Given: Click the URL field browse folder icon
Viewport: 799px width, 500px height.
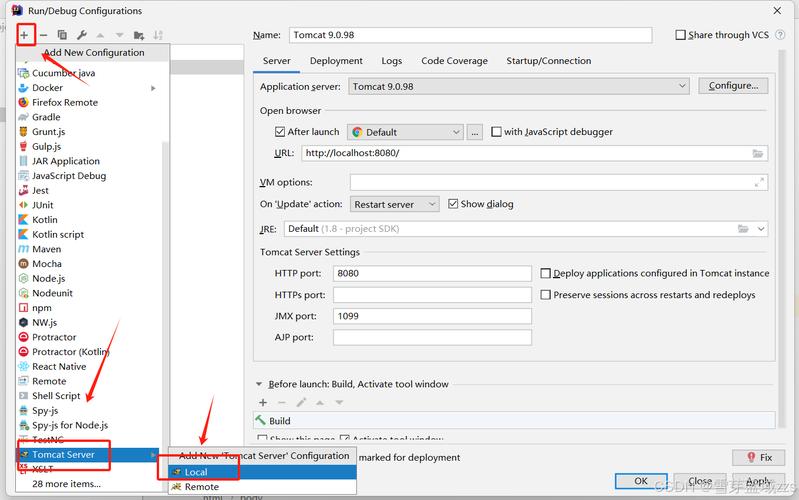Looking at the screenshot, I should point(758,153).
